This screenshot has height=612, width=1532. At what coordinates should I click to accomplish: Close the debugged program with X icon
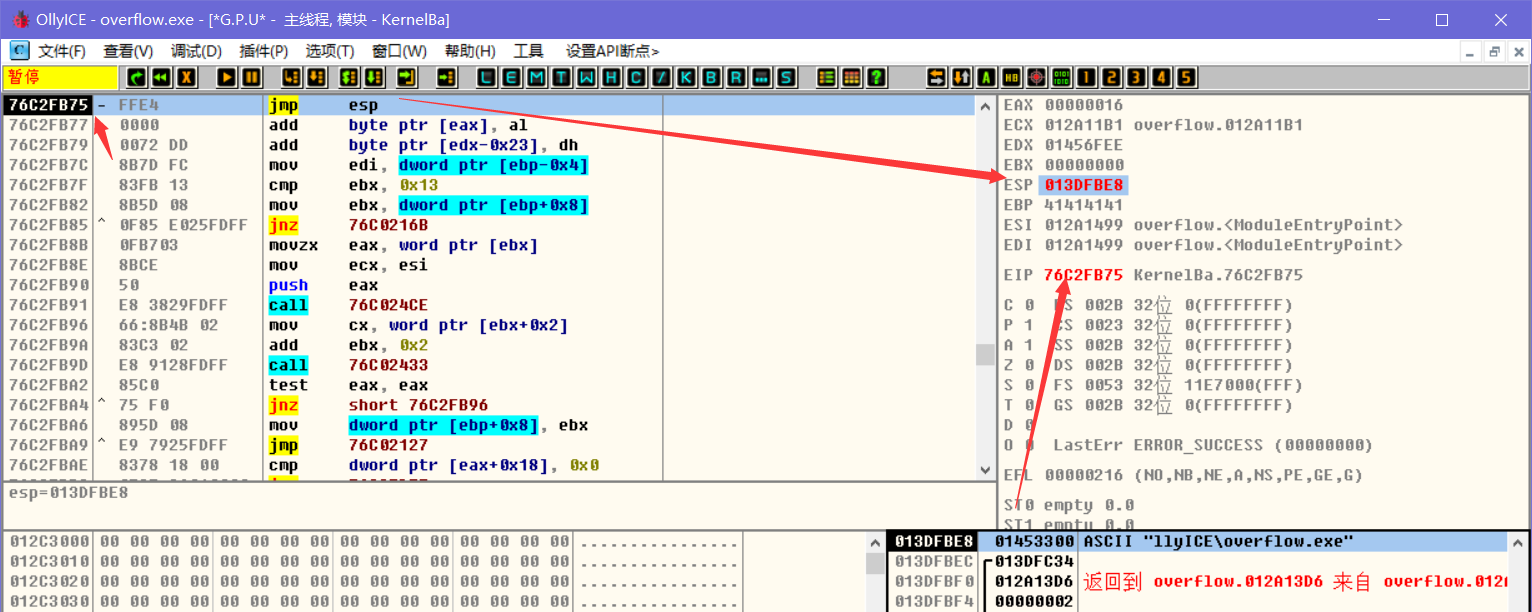185,77
